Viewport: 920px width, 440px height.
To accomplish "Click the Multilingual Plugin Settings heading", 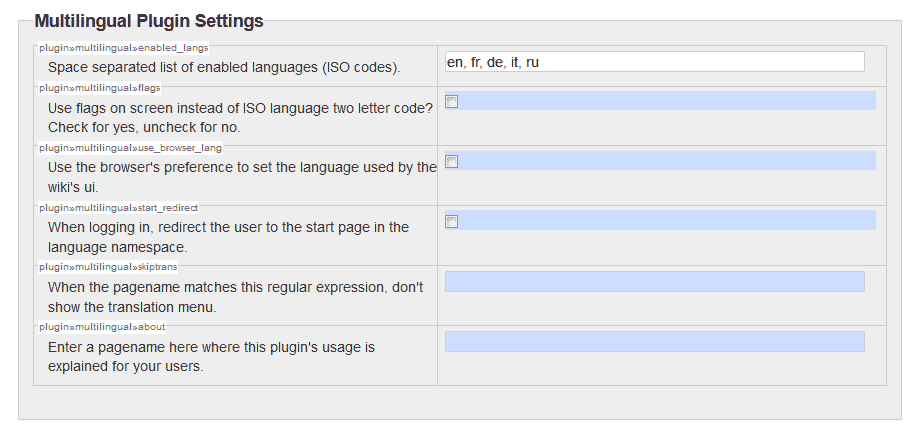I will coord(149,20).
